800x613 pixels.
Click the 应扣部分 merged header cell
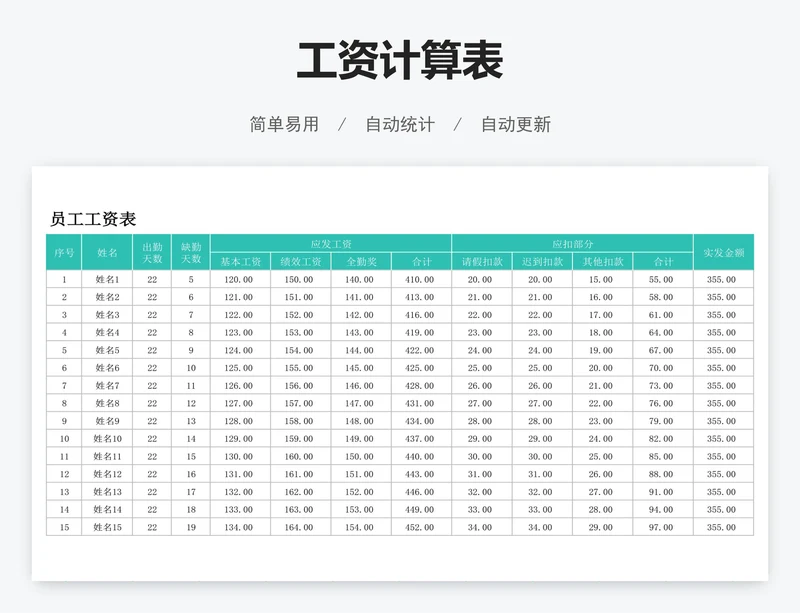coord(572,243)
